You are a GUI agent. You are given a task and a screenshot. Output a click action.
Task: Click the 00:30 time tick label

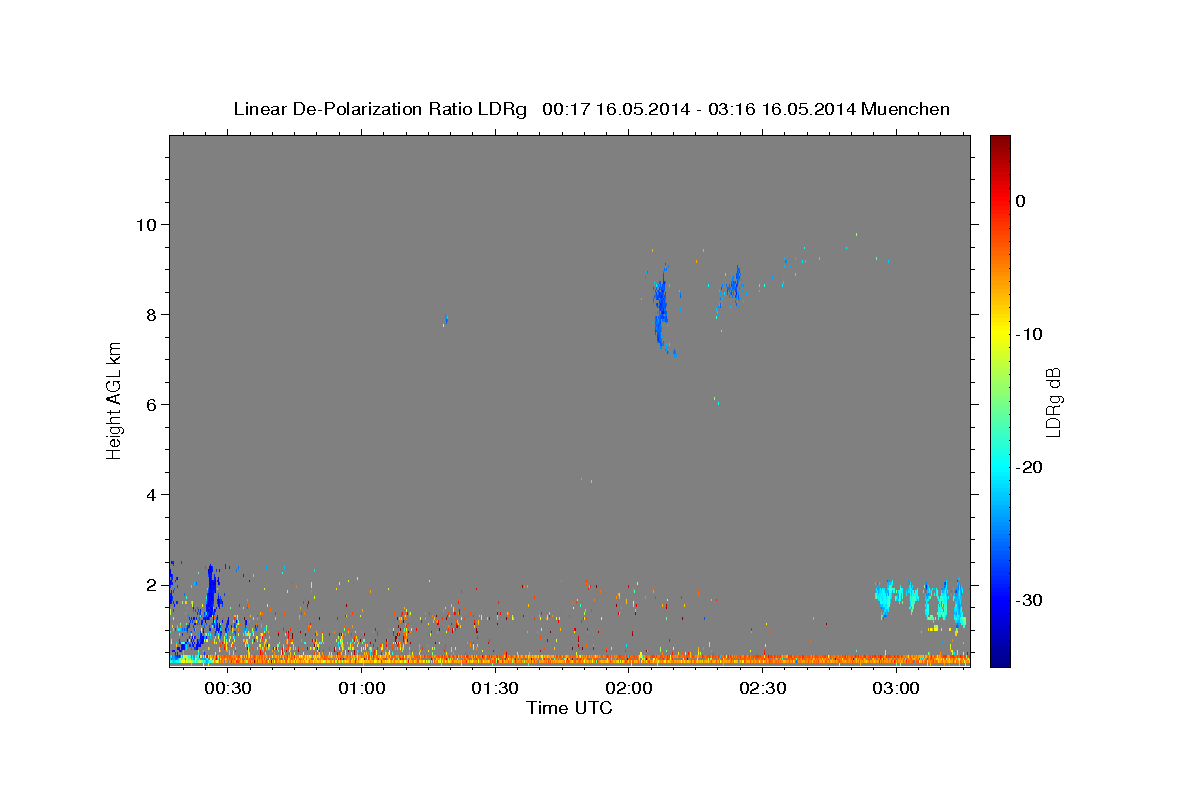pyautogui.click(x=227, y=689)
